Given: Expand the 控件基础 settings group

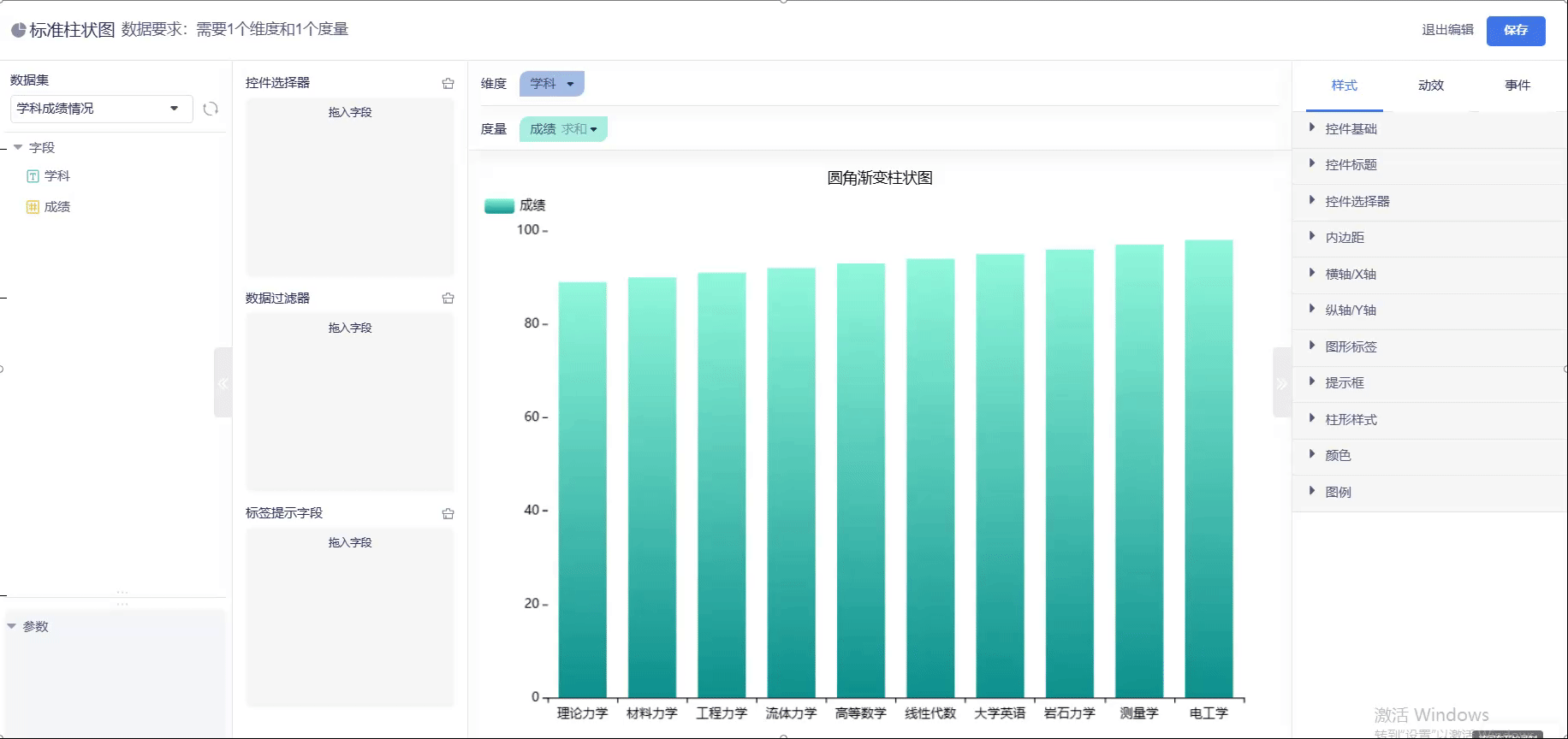Looking at the screenshot, I should click(1429, 129).
